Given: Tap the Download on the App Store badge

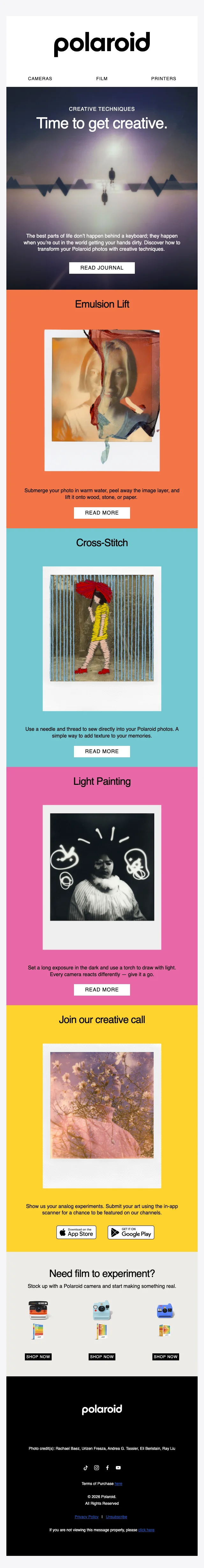Looking at the screenshot, I should coord(76,1233).
